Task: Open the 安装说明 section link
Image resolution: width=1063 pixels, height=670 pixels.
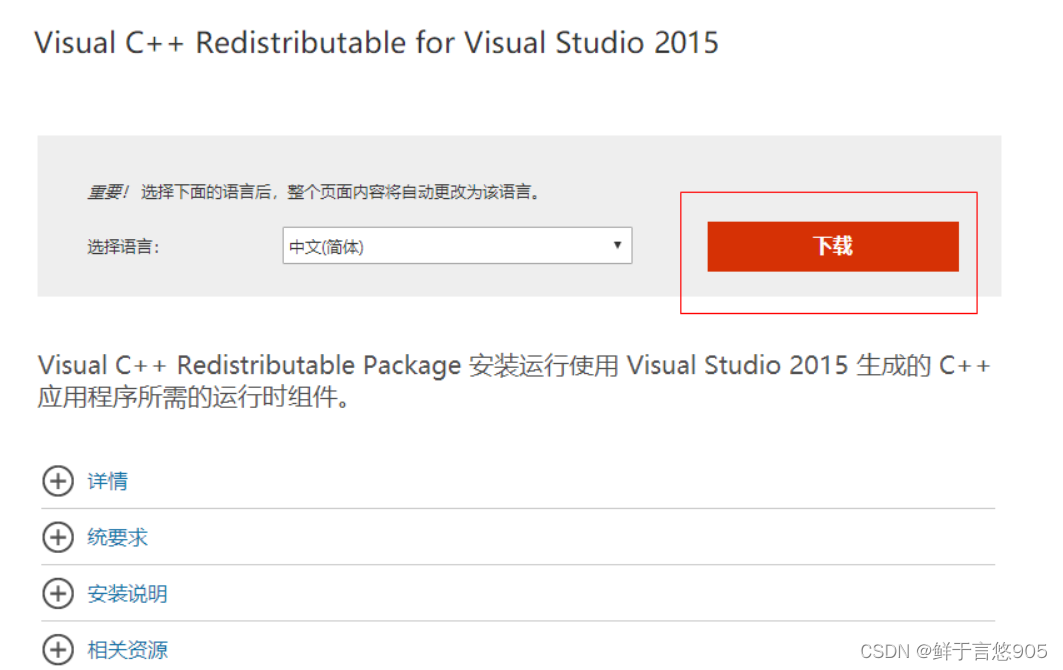Action: coord(127,593)
